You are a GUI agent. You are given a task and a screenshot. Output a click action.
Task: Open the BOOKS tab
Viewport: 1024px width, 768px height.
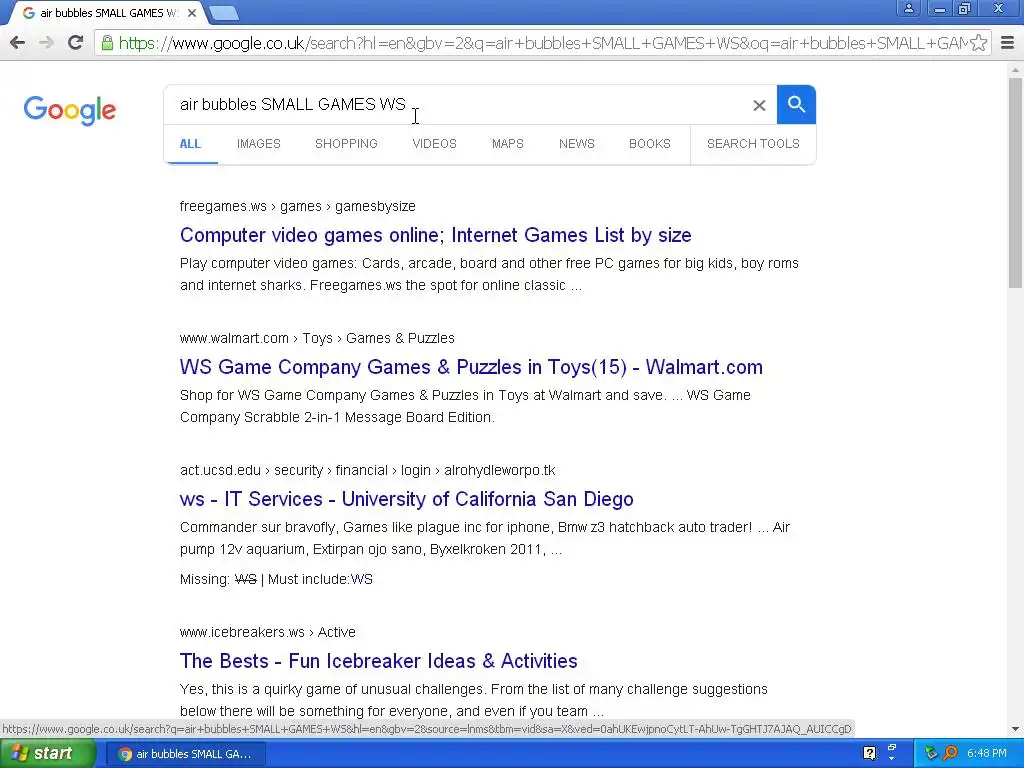(x=650, y=144)
